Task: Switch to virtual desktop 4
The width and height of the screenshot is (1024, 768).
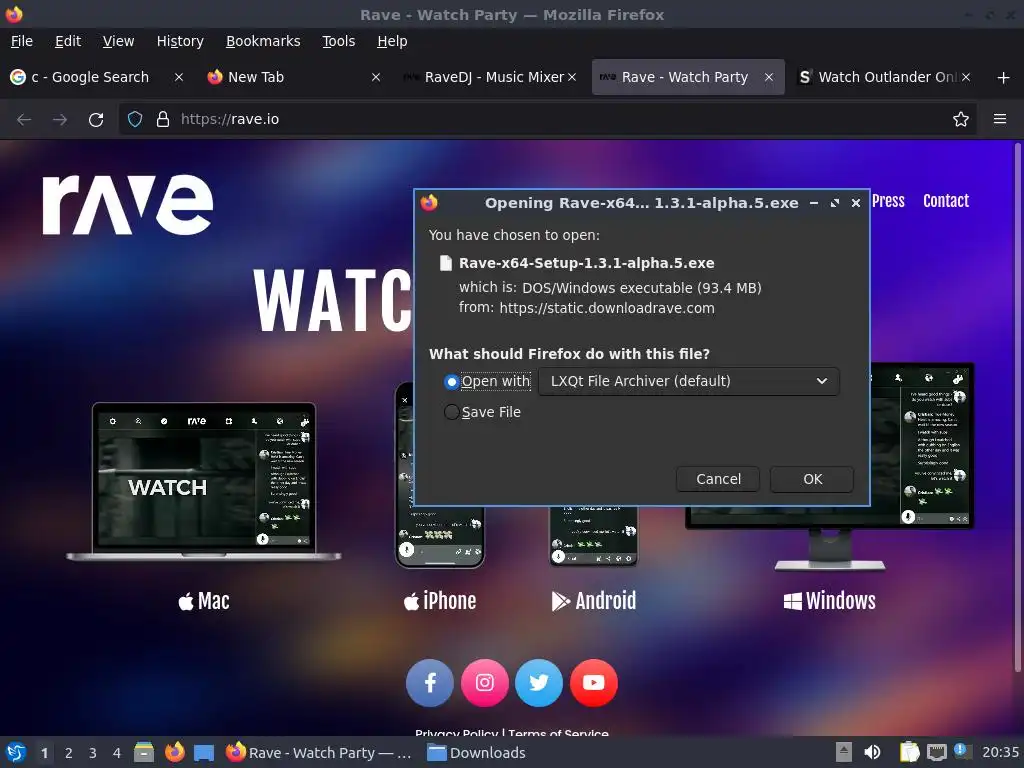Action: click(117, 753)
